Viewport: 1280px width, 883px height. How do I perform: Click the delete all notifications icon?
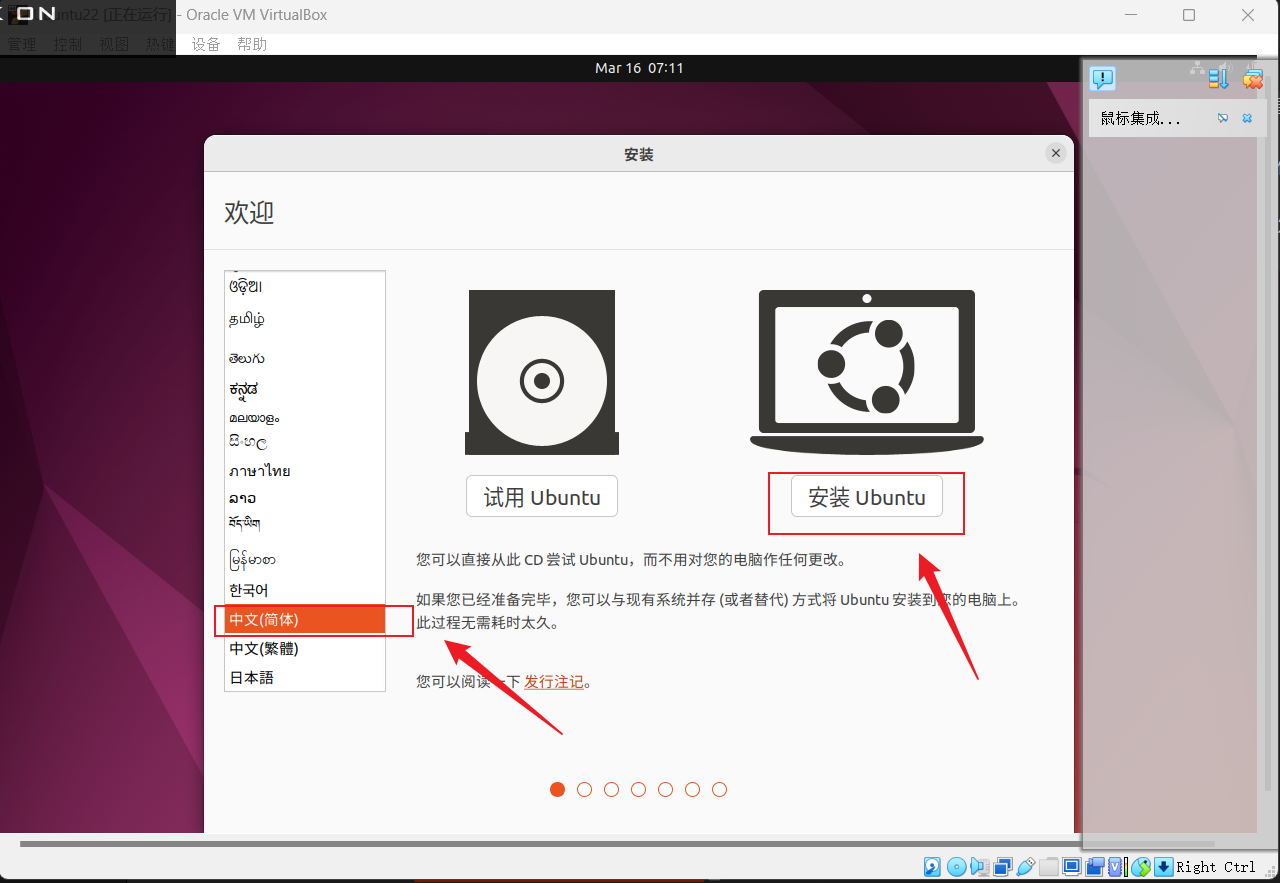(x=1252, y=78)
